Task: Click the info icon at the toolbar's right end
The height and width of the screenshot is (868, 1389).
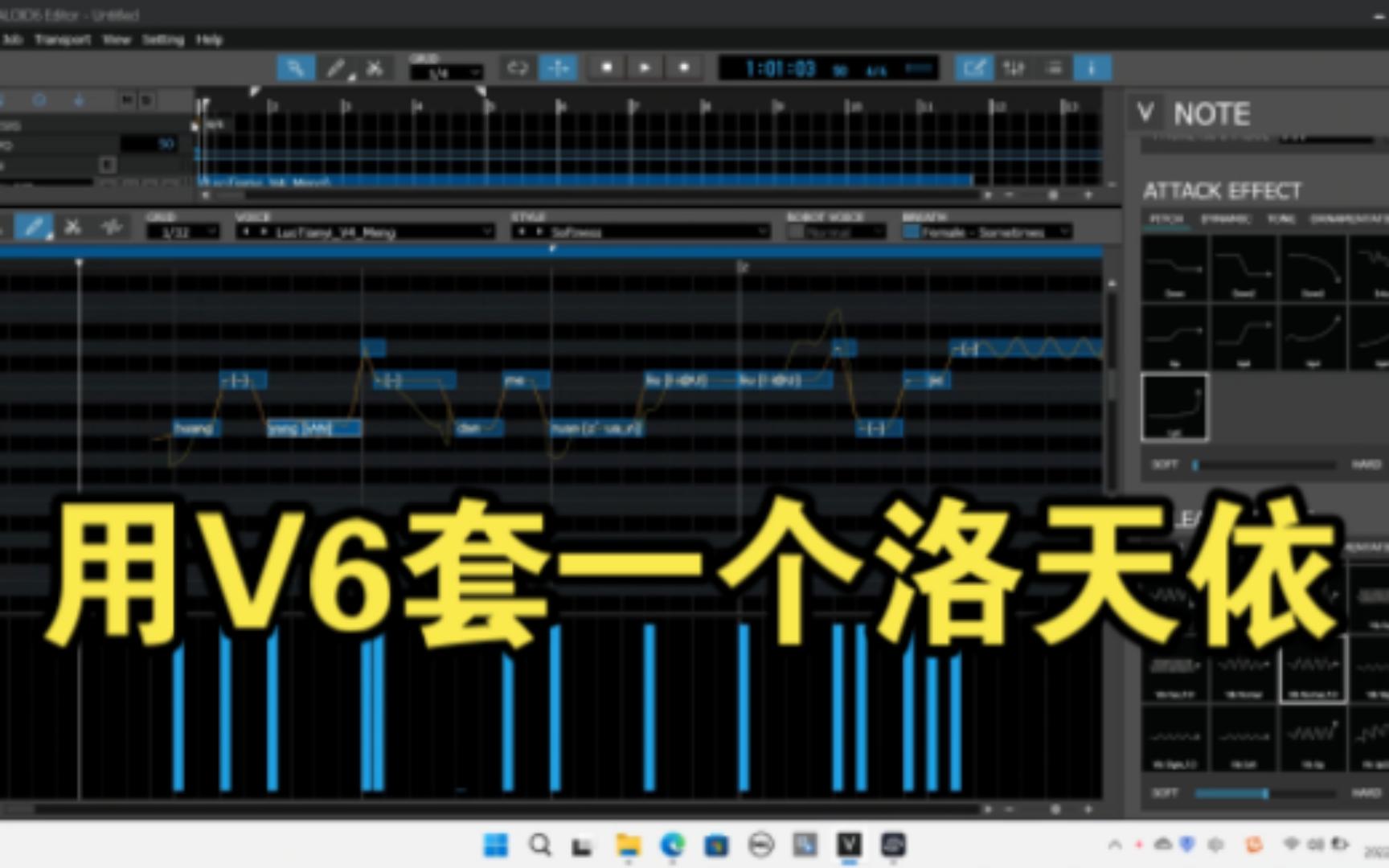Action: (x=1092, y=68)
